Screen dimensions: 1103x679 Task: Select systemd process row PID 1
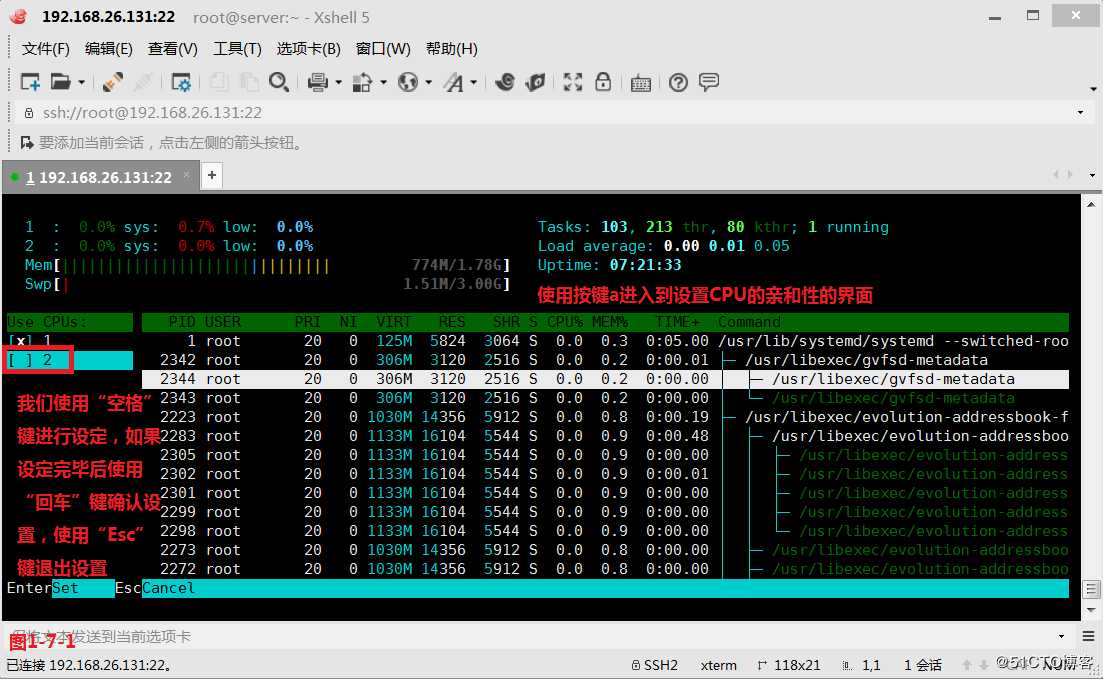pos(605,341)
